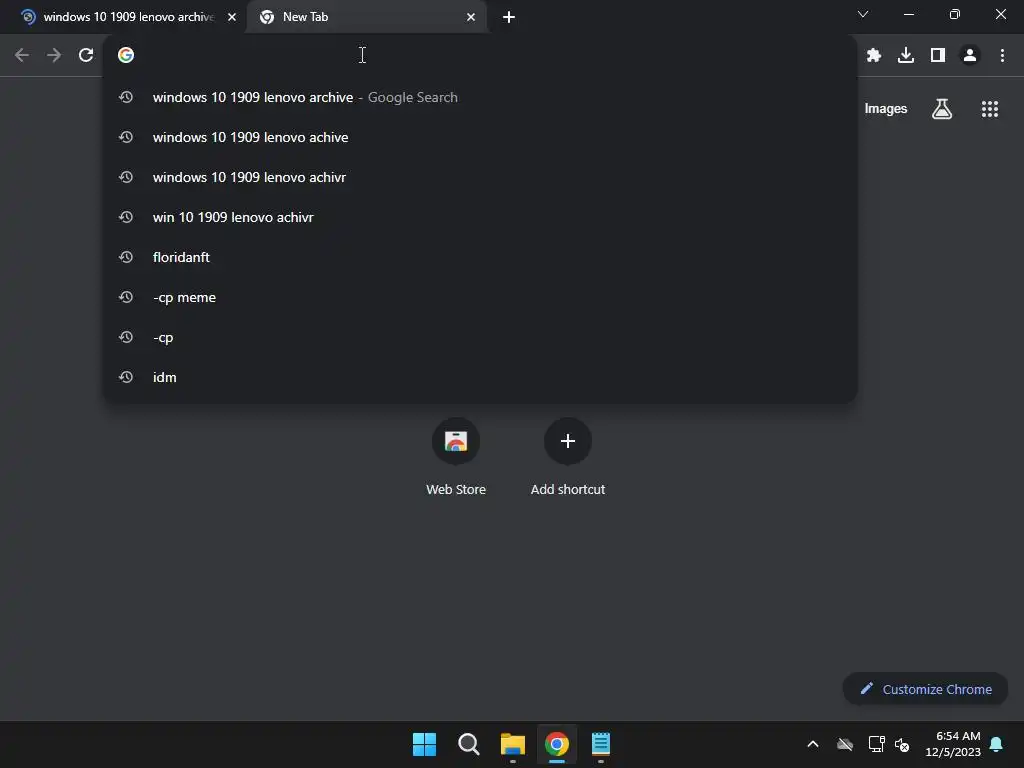Image resolution: width=1024 pixels, height=768 pixels.
Task: Show hidden system tray icons
Action: [813, 744]
